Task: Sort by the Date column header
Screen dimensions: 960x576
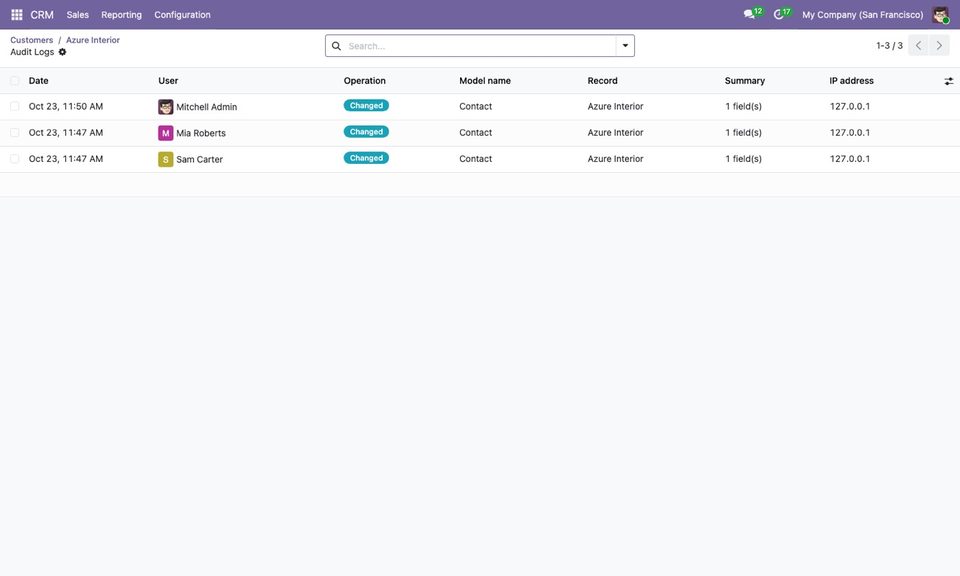Action: pos(39,81)
